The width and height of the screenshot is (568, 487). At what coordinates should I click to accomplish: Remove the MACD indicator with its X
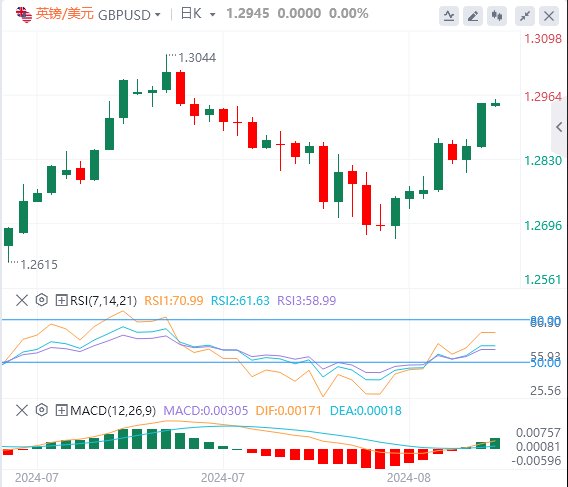22,411
